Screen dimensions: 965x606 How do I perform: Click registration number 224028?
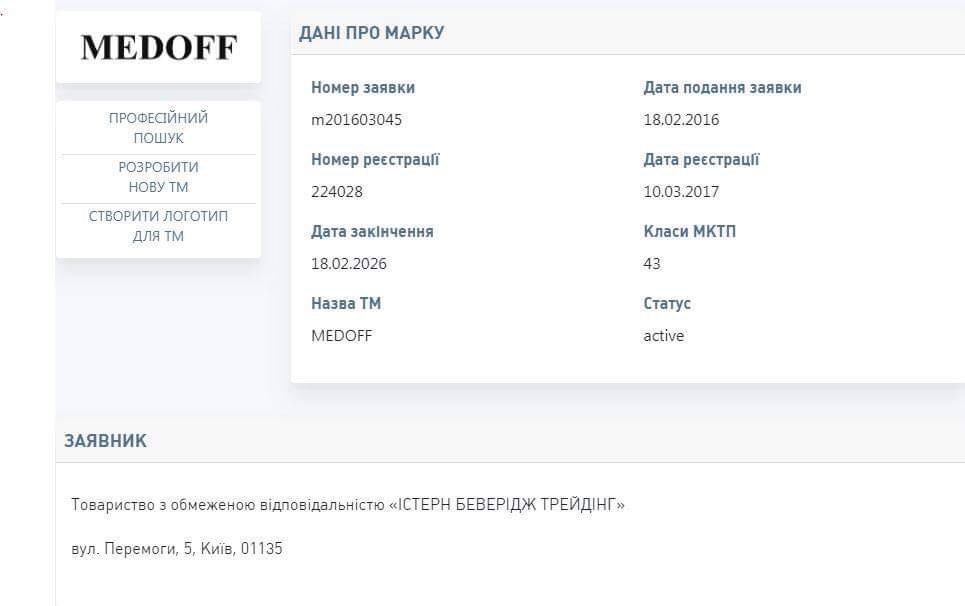coord(337,192)
